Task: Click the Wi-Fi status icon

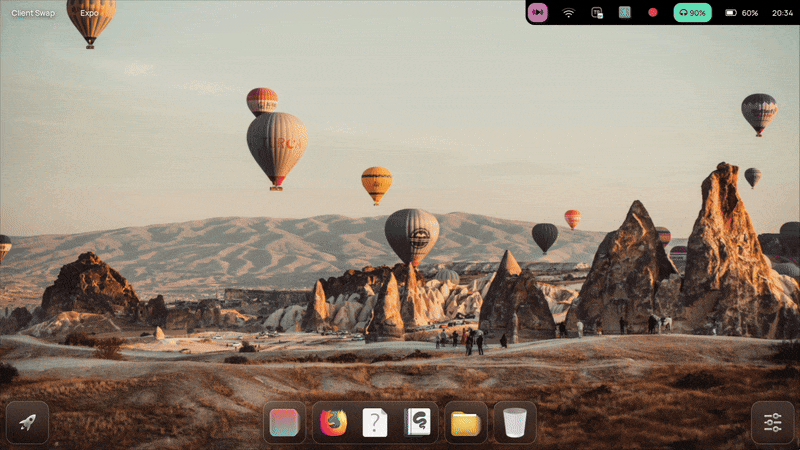Action: [x=568, y=13]
